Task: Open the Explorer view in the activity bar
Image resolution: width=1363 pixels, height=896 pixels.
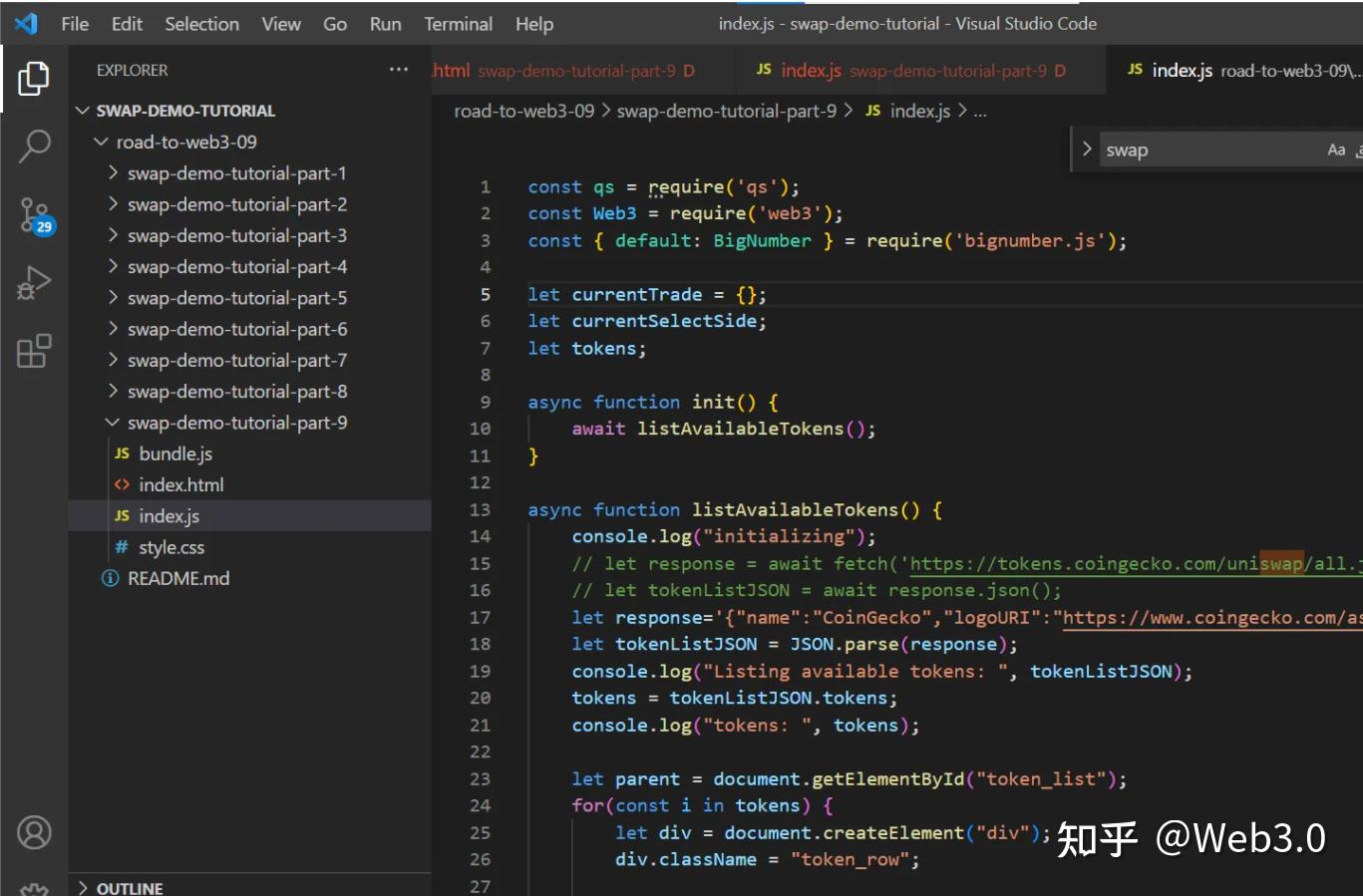Action: 33,79
